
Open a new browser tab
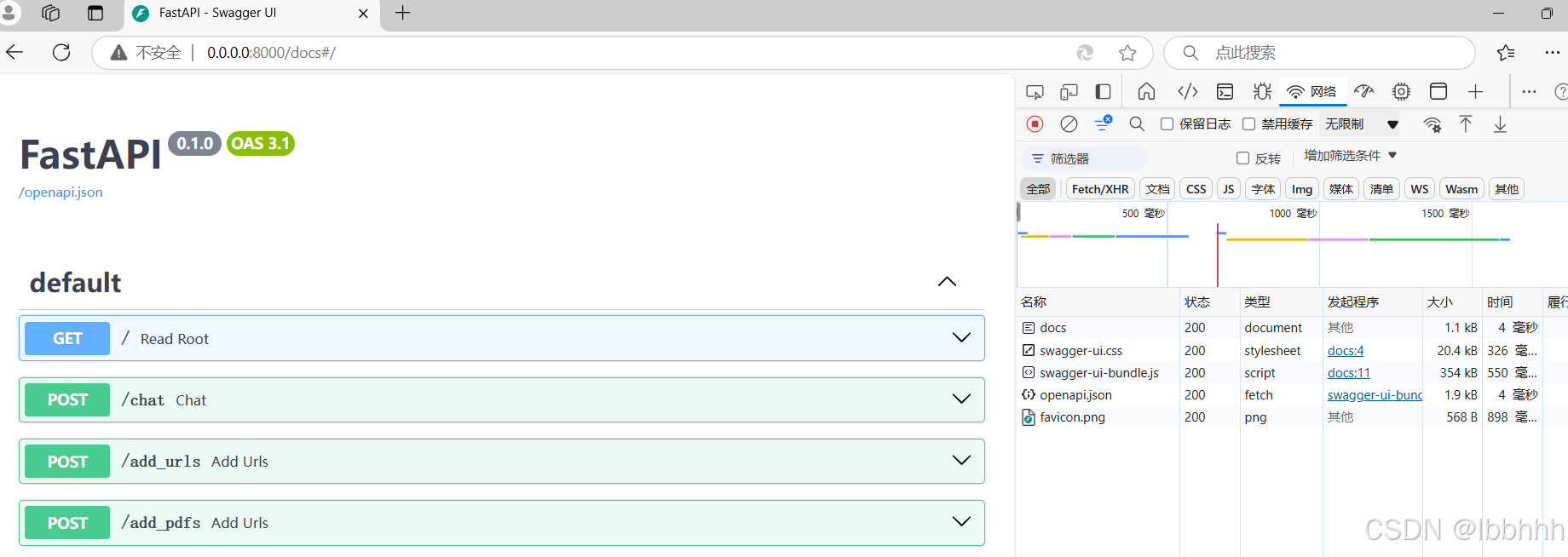click(403, 13)
